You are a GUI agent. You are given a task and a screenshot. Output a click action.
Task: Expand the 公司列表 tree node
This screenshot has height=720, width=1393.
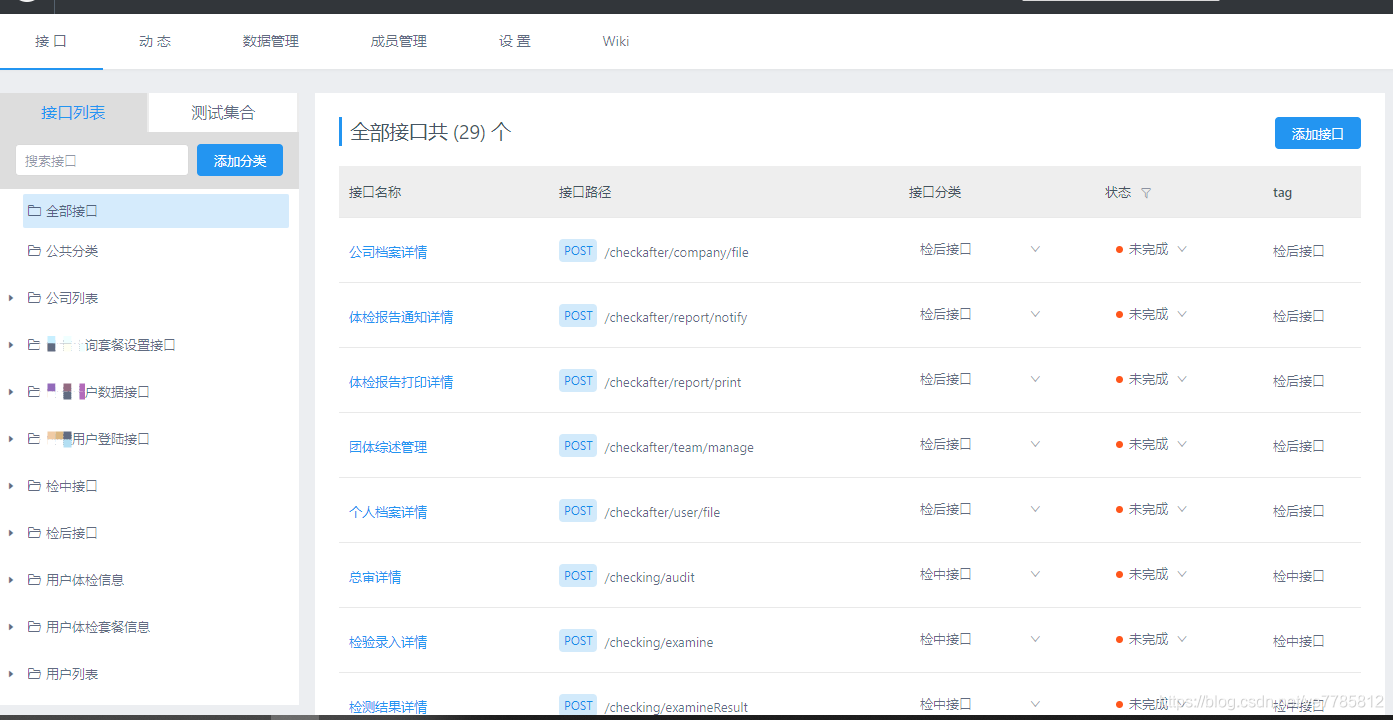click(x=11, y=298)
